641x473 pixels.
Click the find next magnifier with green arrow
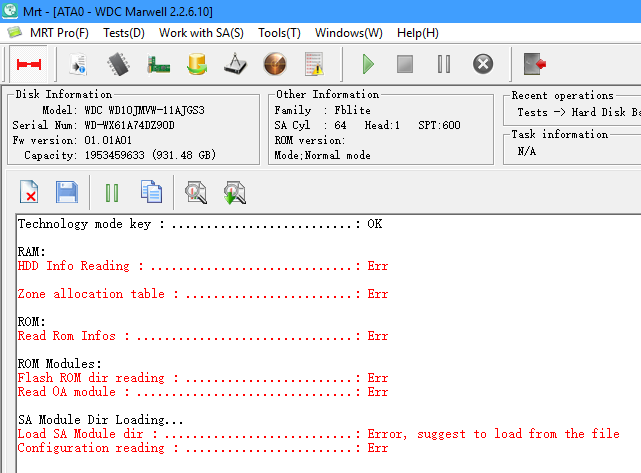pyautogui.click(x=235, y=193)
